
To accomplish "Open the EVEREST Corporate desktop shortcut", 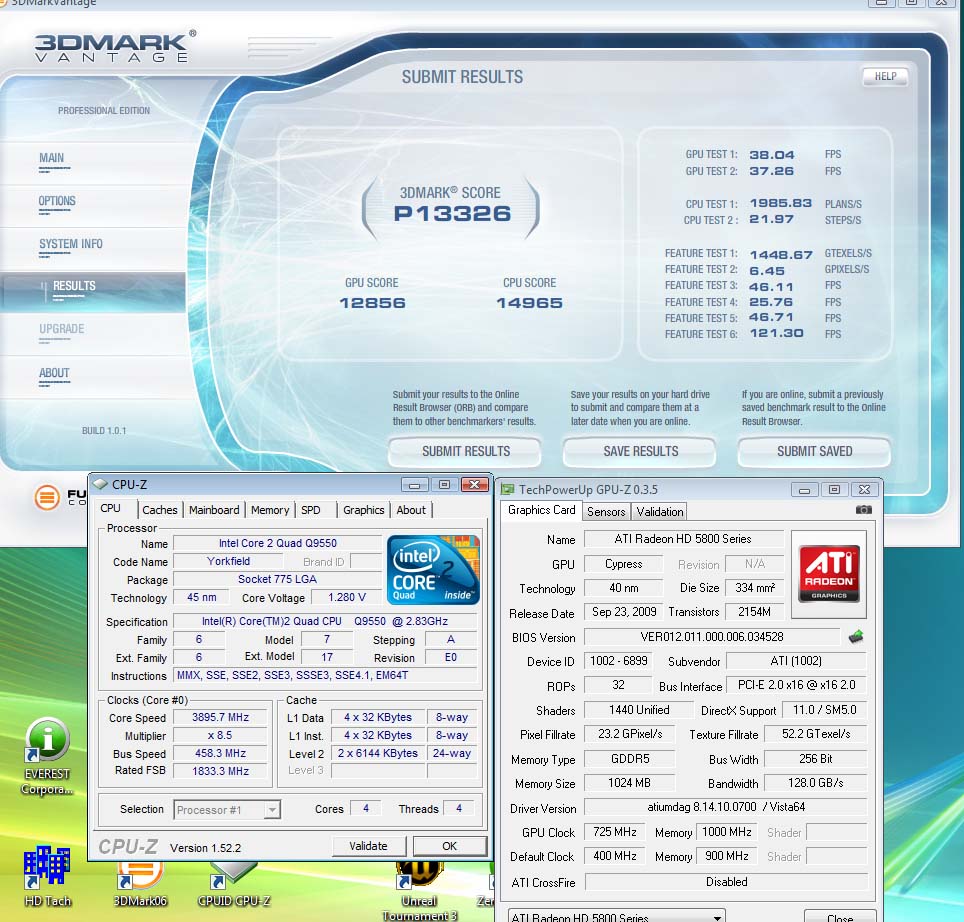I will tap(47, 756).
